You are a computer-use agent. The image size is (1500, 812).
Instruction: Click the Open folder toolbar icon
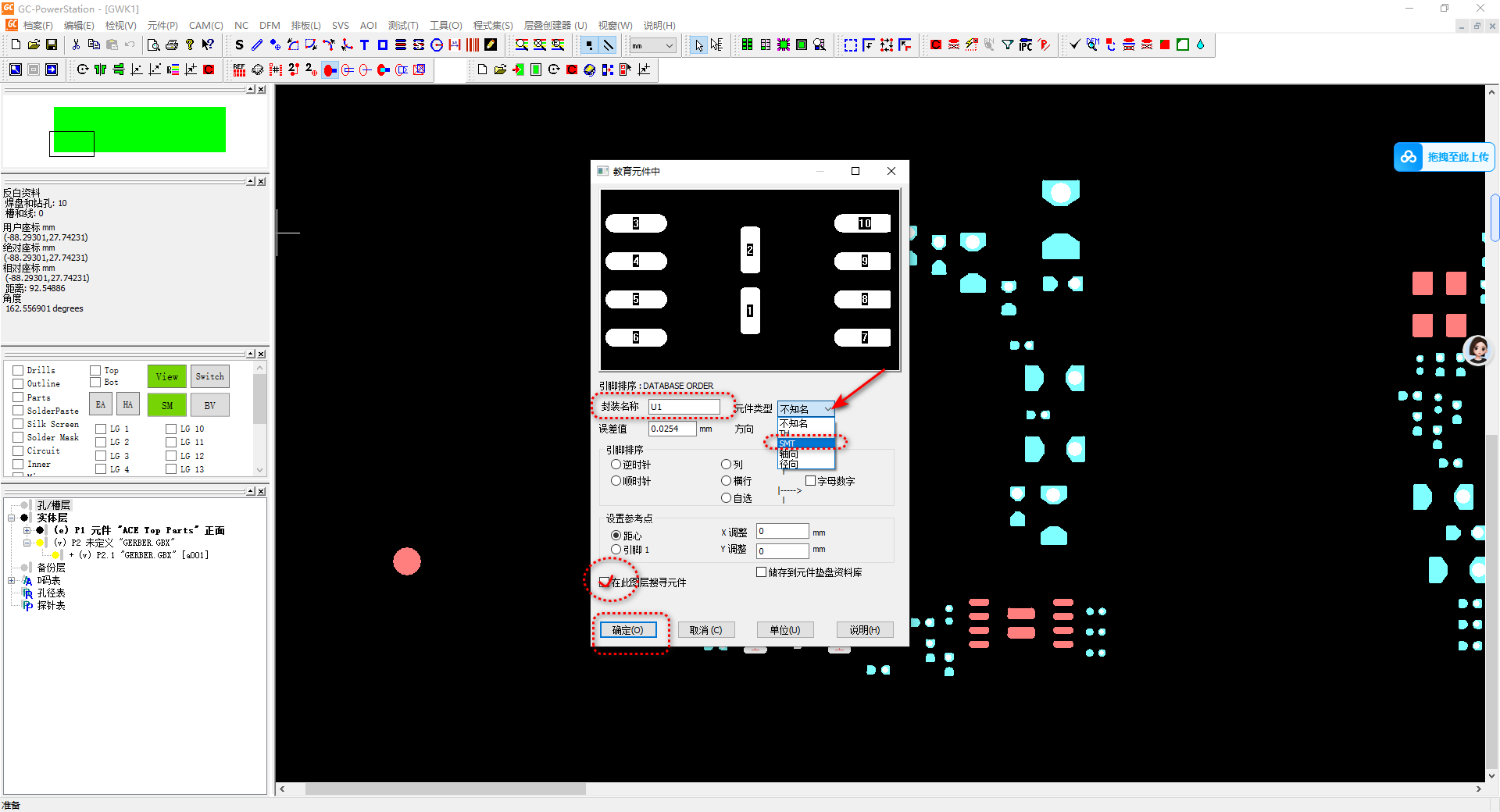tap(34, 45)
